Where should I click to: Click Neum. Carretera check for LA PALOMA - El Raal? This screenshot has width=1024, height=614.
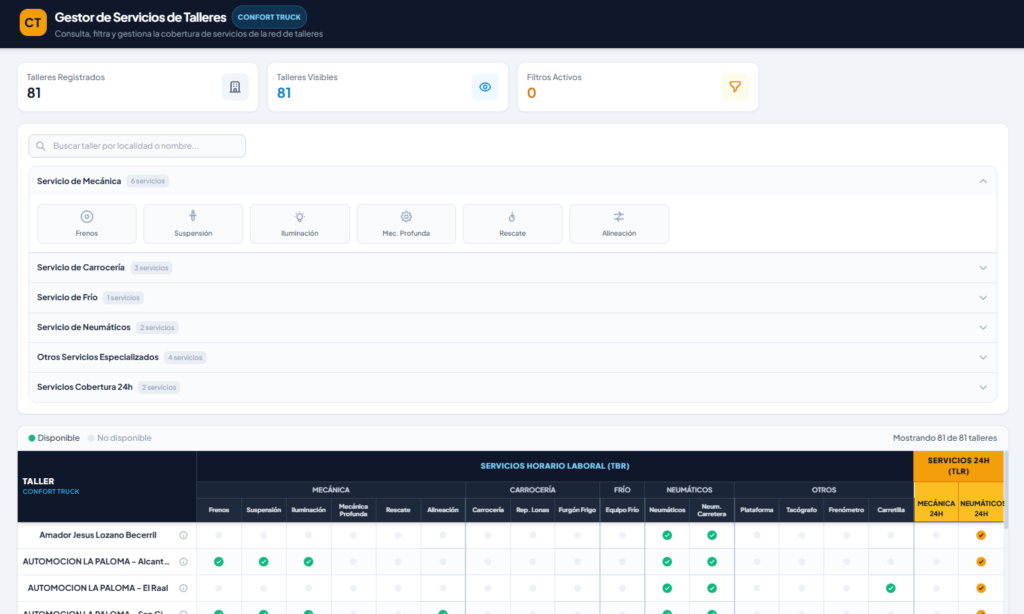pyautogui.click(x=712, y=588)
